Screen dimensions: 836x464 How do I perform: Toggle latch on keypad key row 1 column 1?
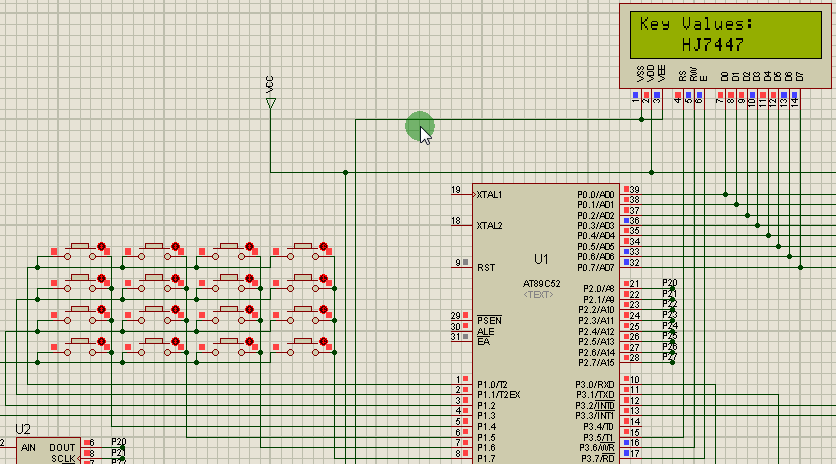tap(101, 246)
